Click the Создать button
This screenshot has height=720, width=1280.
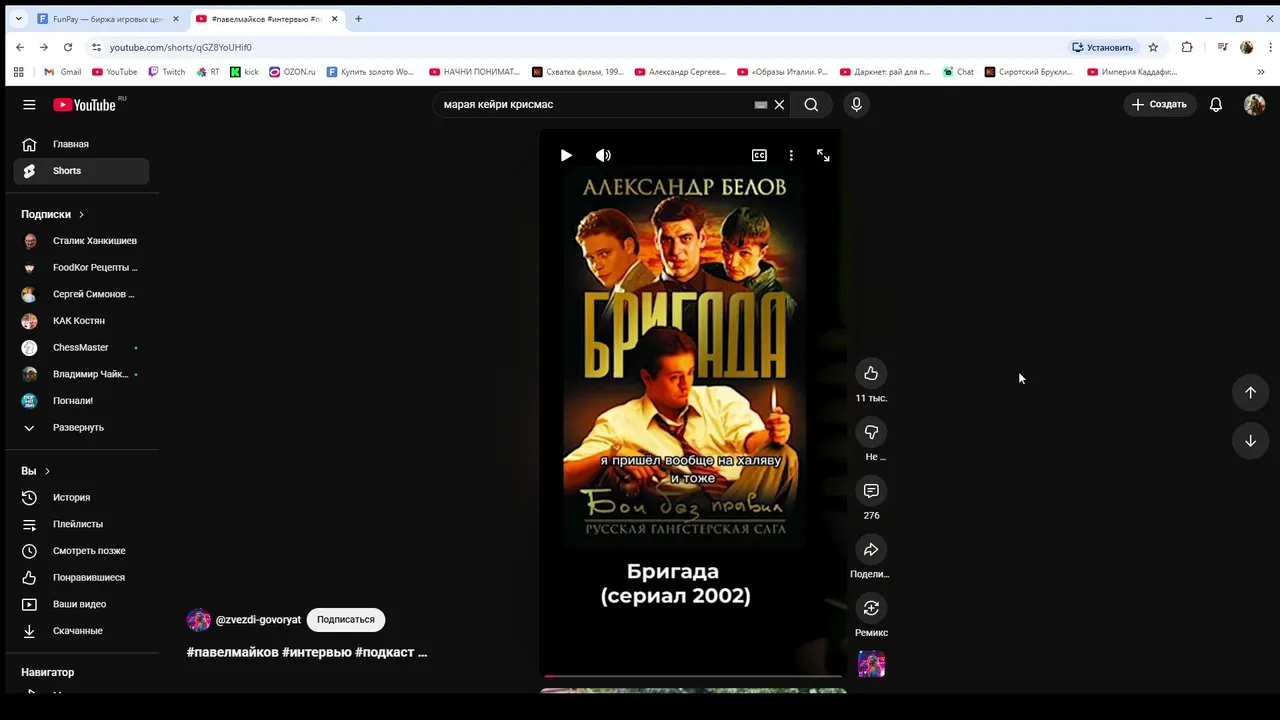pyautogui.click(x=1159, y=104)
